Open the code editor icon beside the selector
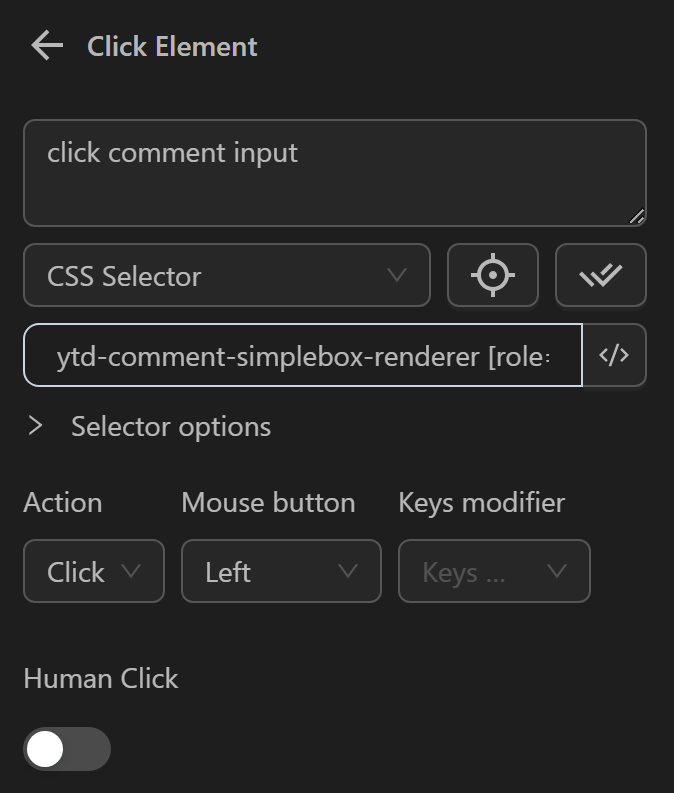 [x=614, y=355]
